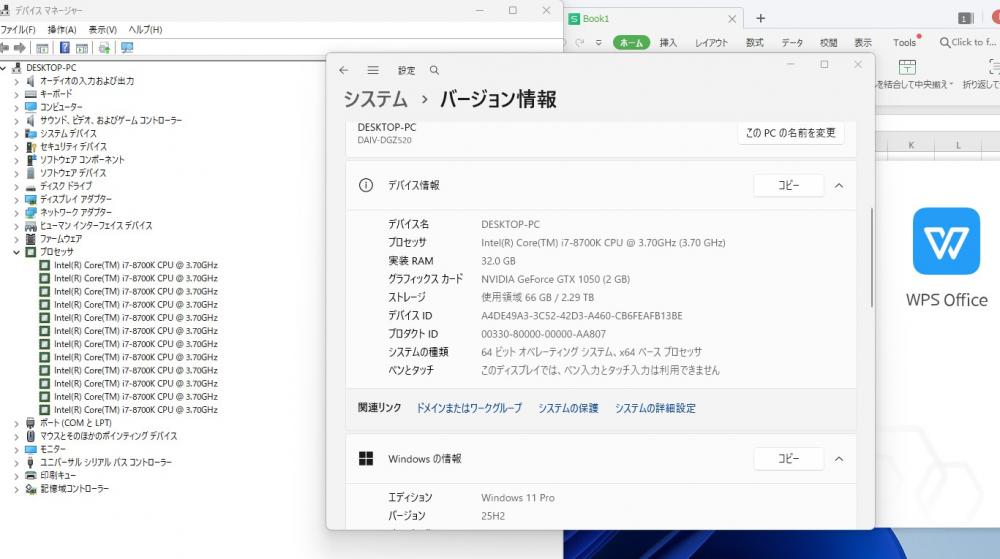Screen dimensions: 1000x559
Task: Close the Book1 tab
Action: pyautogui.click(x=732, y=19)
